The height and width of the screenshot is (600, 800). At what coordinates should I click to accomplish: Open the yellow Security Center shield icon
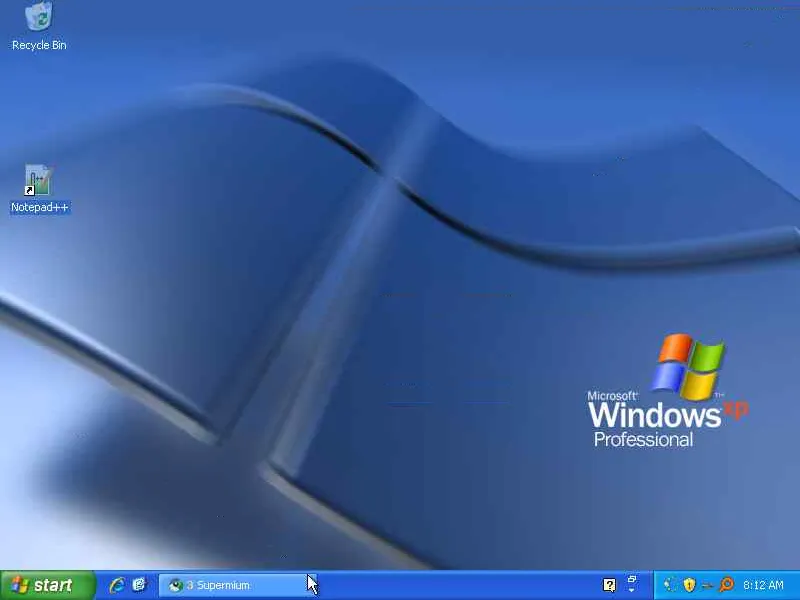coord(689,585)
